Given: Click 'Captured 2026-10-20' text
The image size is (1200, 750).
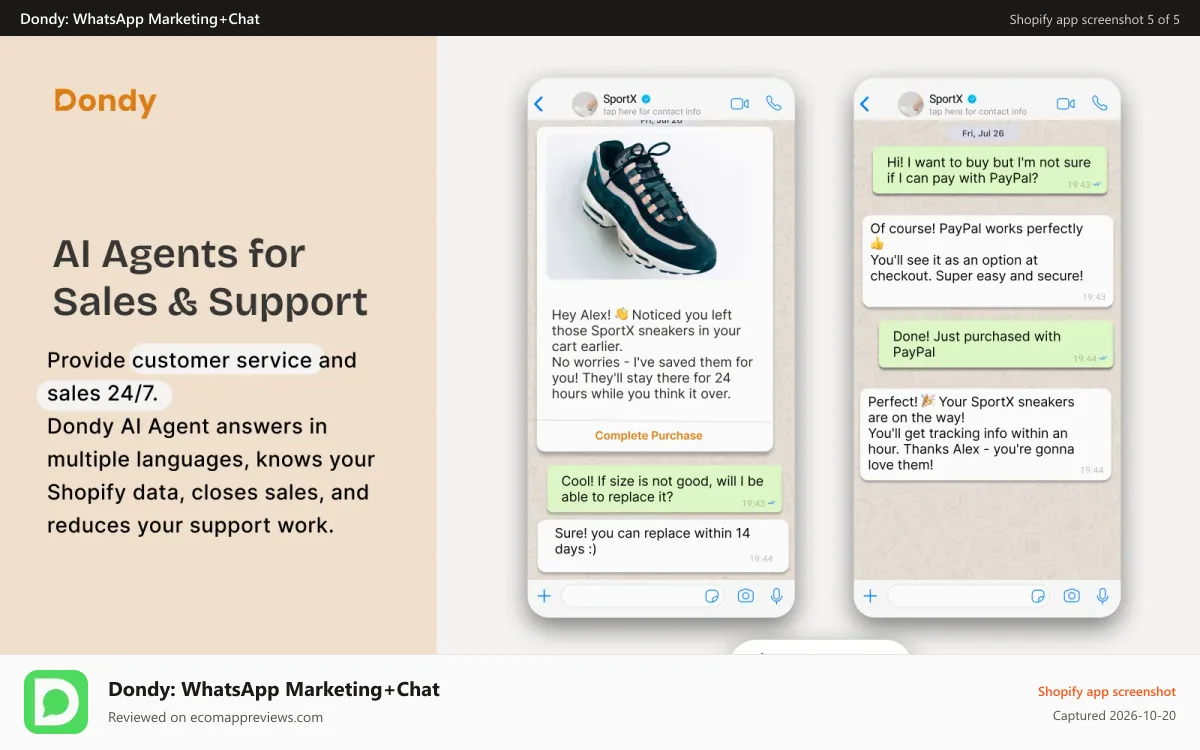Looking at the screenshot, I should [x=1115, y=716].
